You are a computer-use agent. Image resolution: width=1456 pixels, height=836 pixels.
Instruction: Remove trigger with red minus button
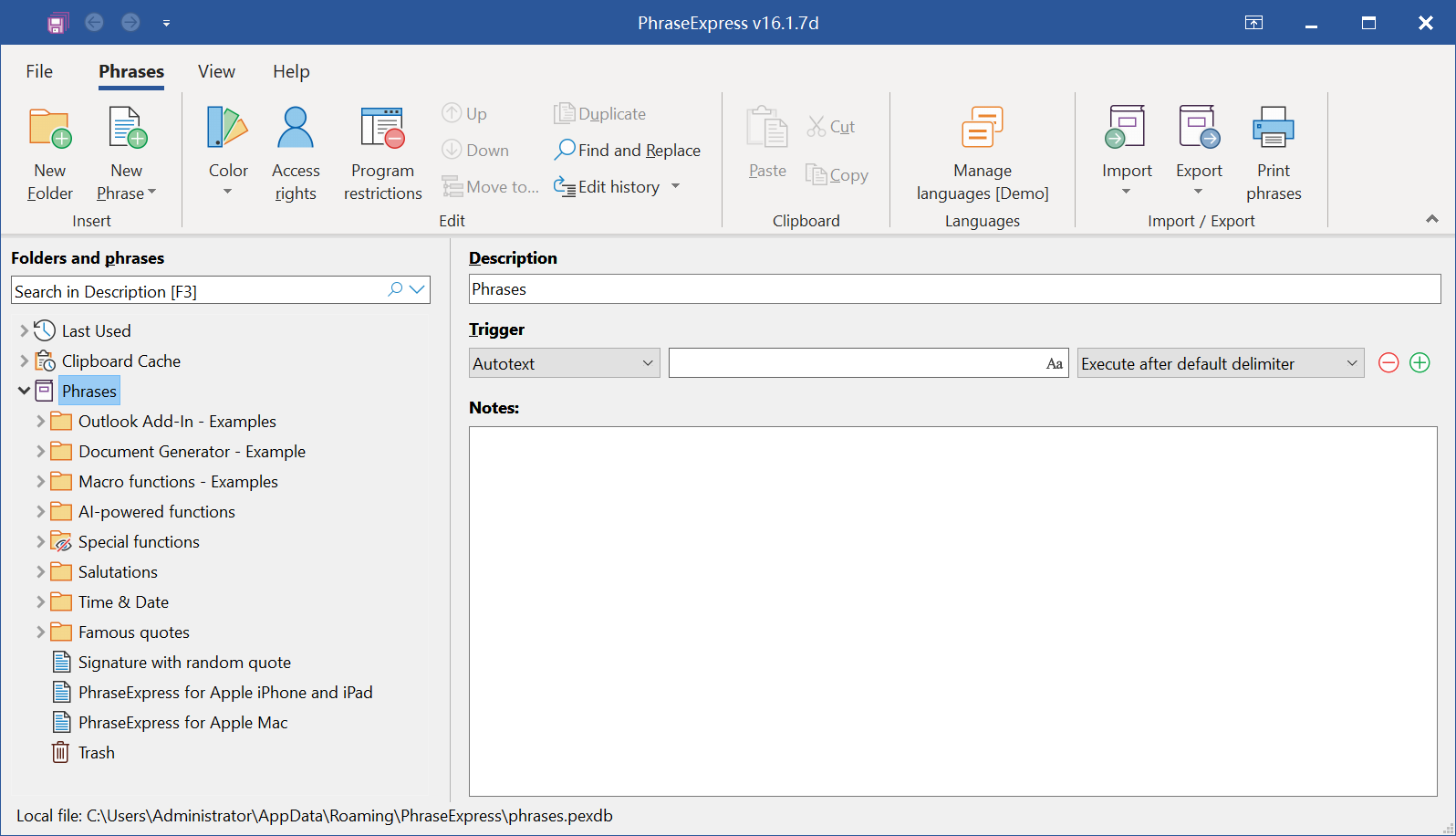pos(1388,363)
